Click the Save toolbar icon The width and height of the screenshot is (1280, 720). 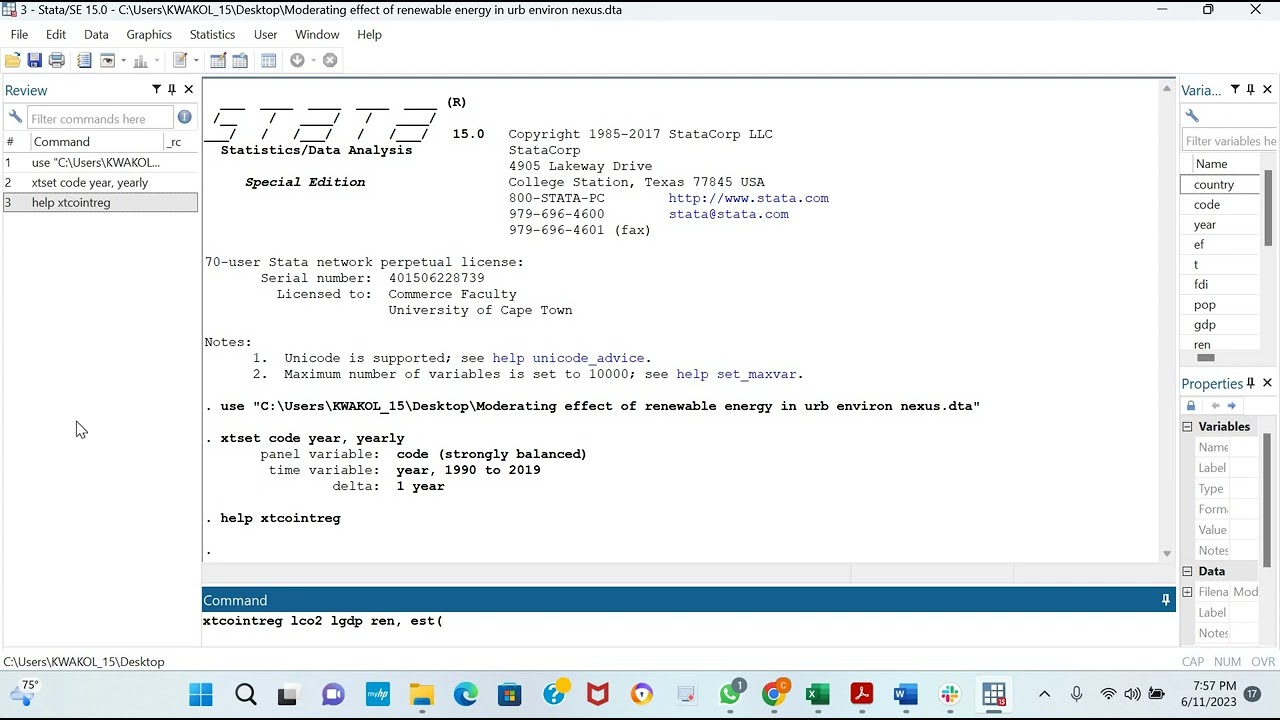click(35, 61)
